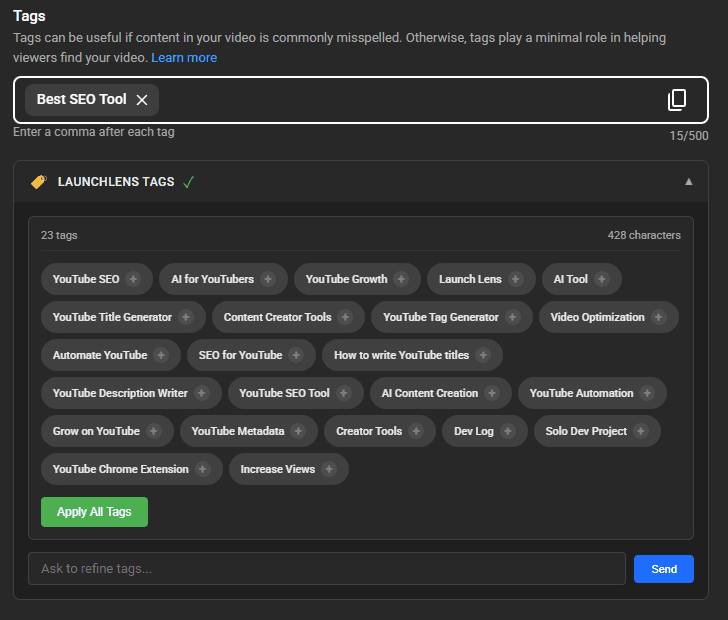Add the YouTube Title Generator tag
728x620 pixels.
point(186,317)
